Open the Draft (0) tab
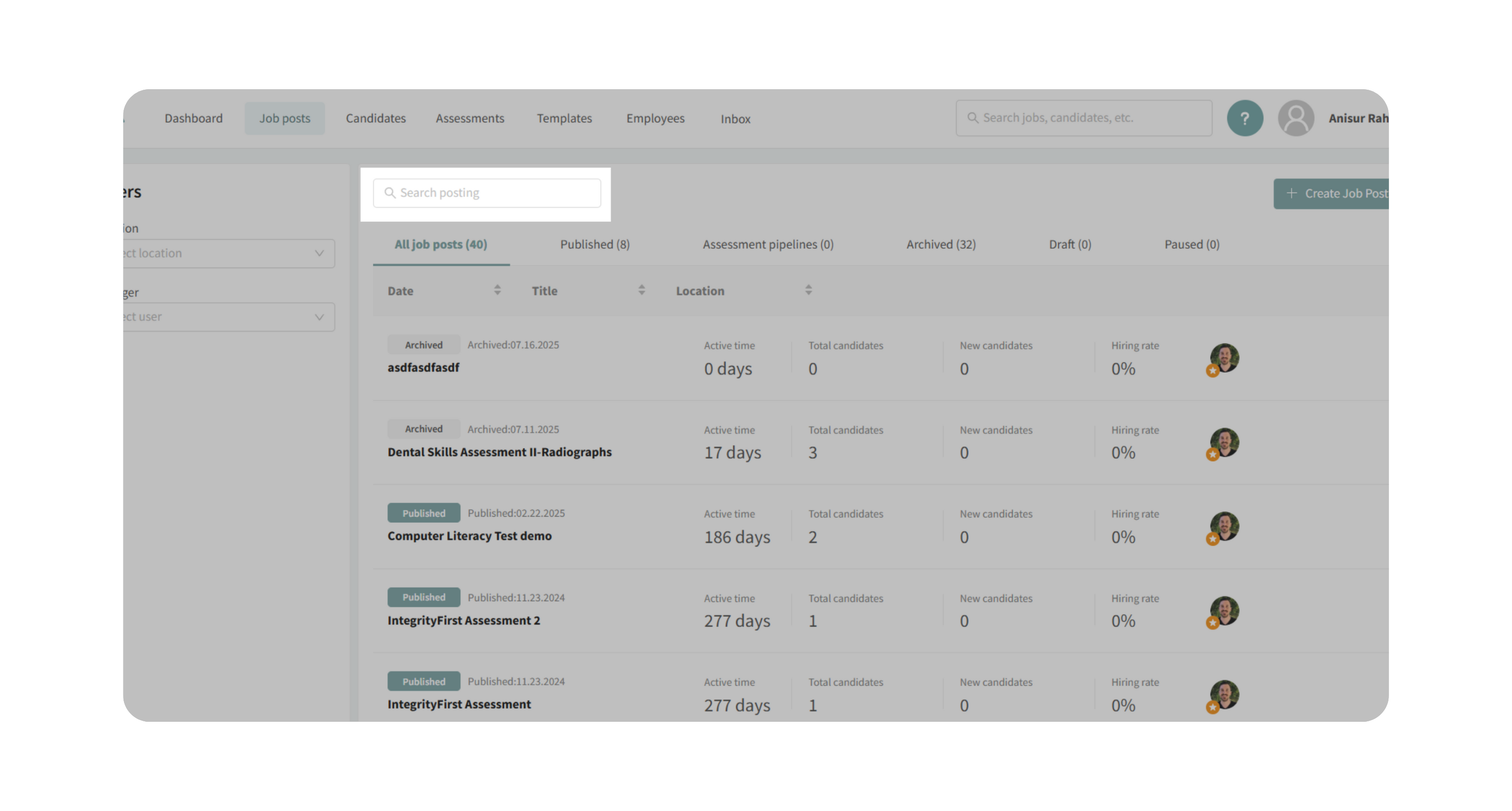This screenshot has width=1512, height=811. [1069, 244]
